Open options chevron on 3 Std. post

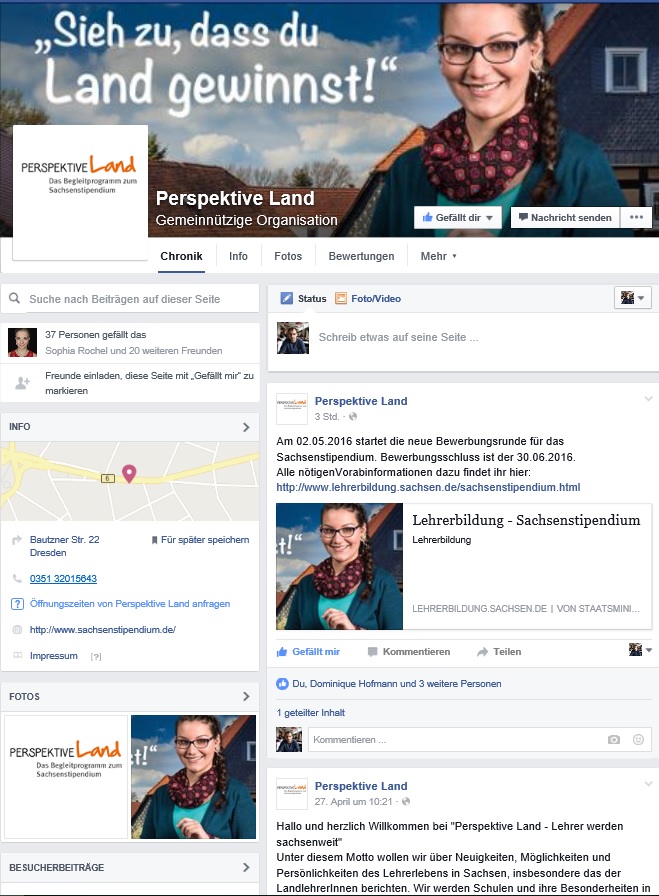pos(648,399)
